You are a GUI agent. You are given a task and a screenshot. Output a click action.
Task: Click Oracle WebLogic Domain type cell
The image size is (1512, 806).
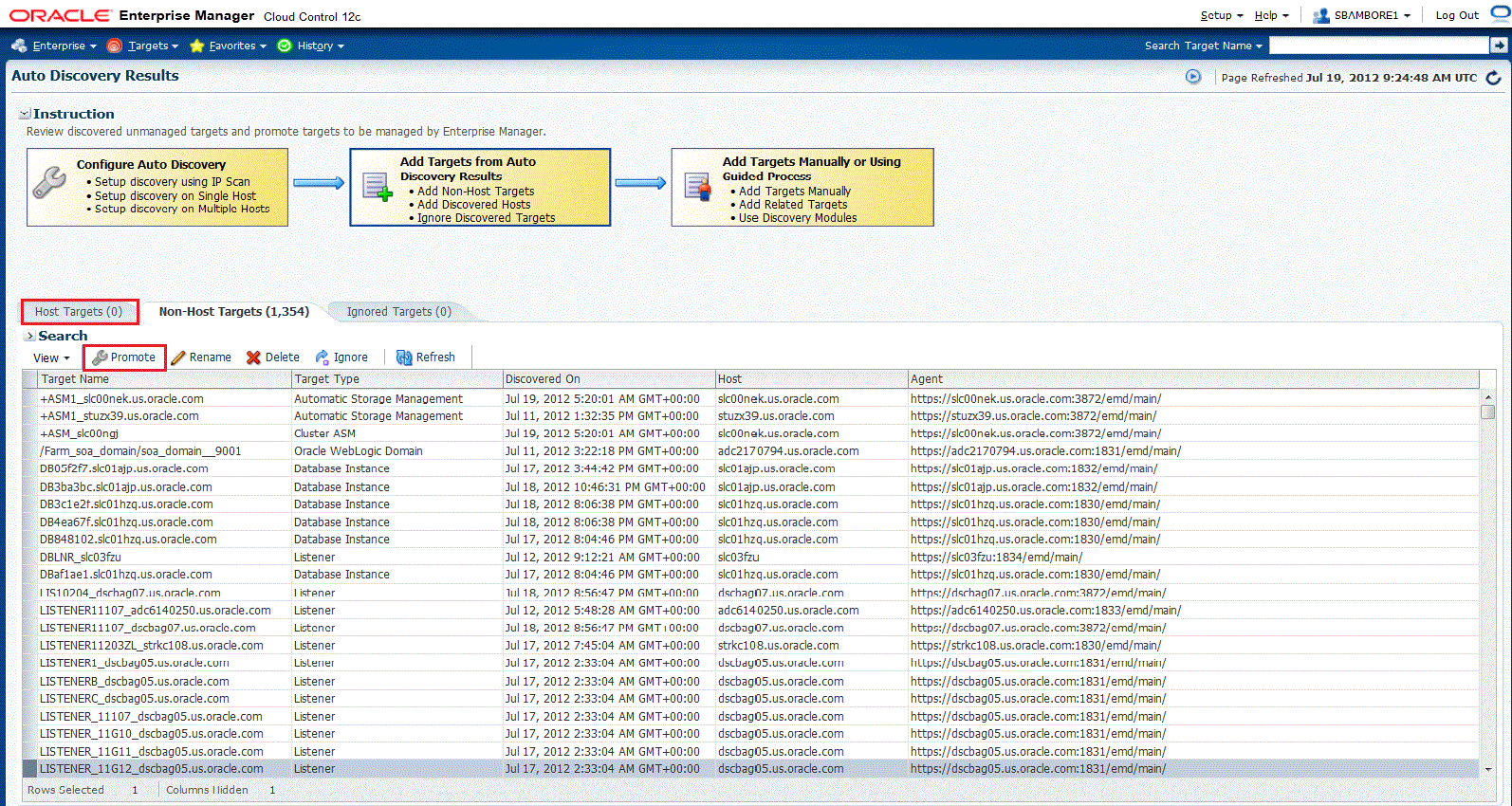[x=359, y=451]
